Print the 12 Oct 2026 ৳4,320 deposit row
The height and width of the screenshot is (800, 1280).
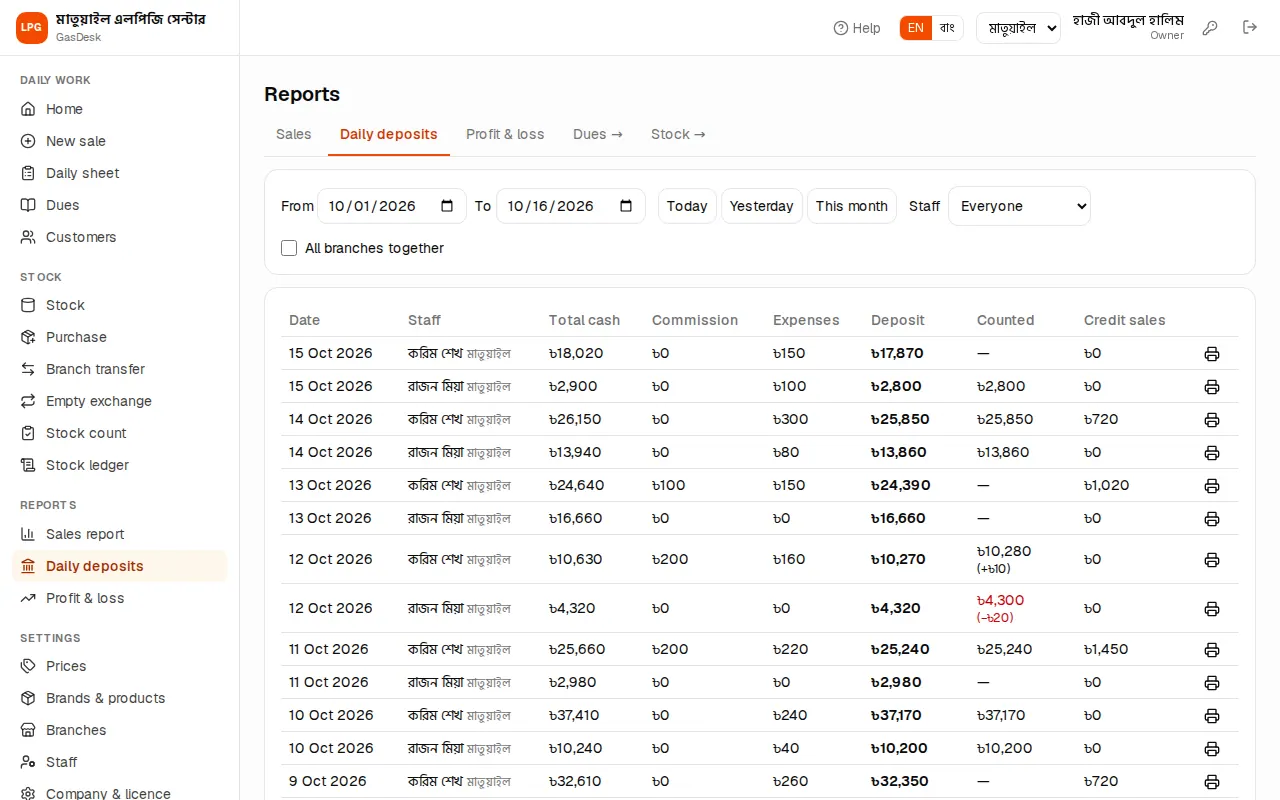click(x=1212, y=609)
